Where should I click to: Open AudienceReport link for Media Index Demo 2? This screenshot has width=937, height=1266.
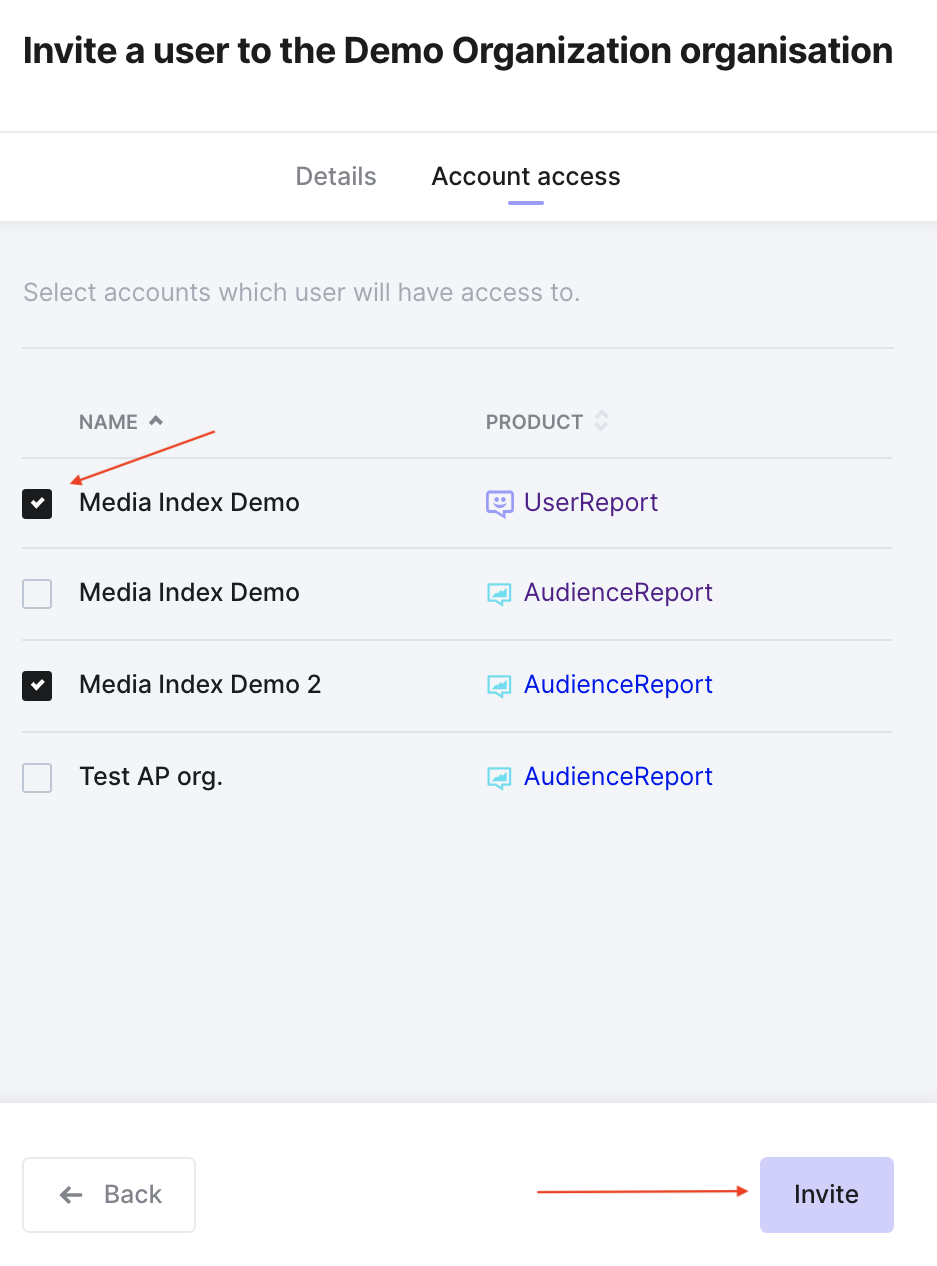(618, 684)
